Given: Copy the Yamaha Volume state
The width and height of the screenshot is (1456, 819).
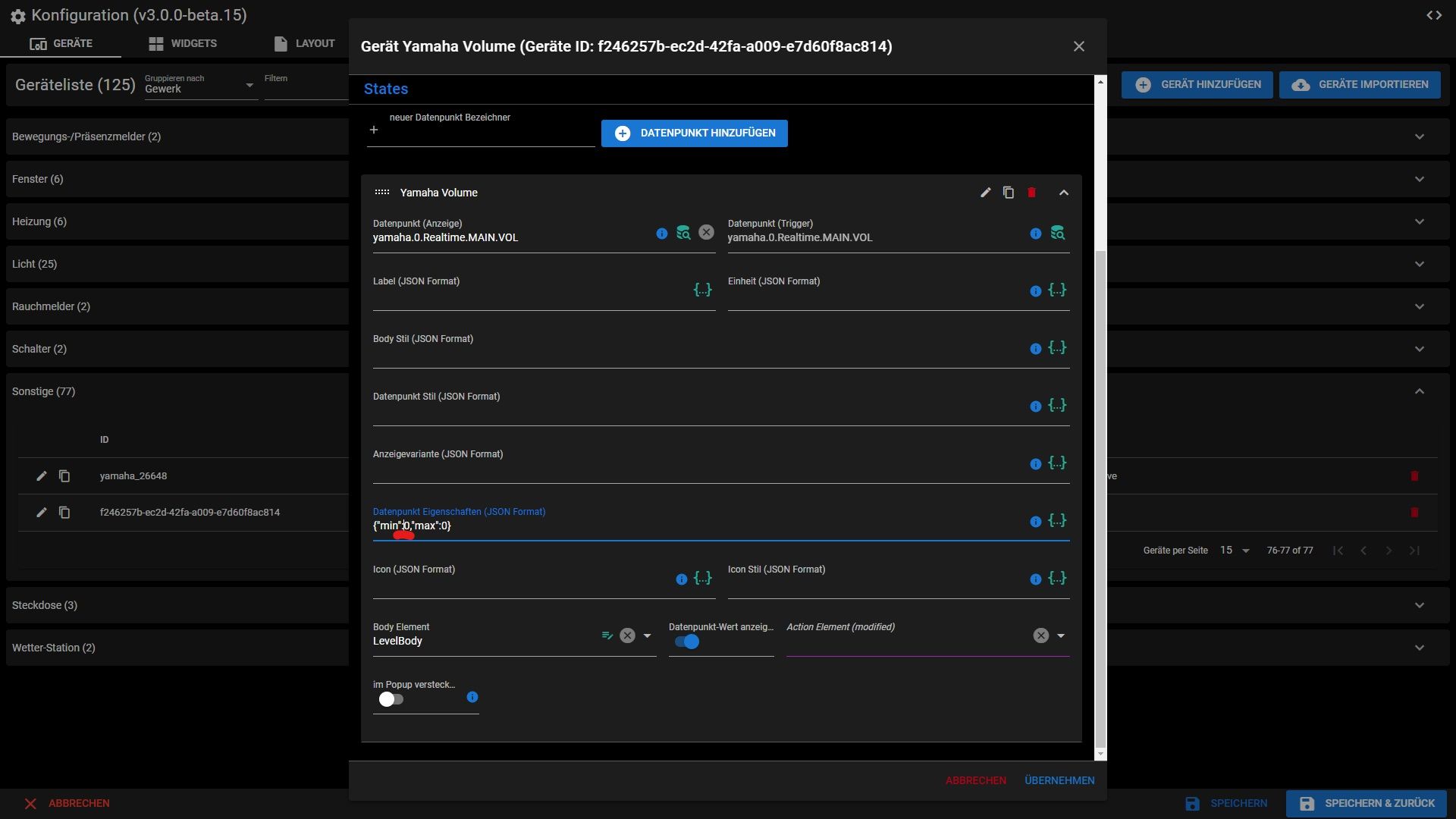Looking at the screenshot, I should click(1008, 193).
